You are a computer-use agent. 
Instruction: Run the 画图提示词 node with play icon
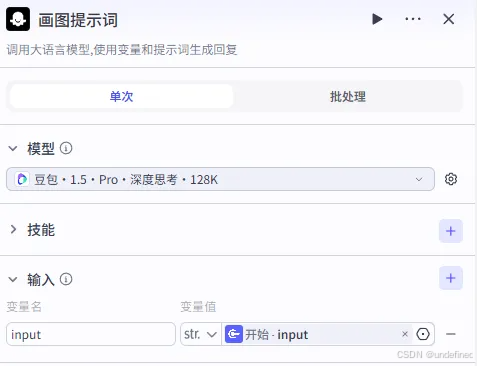(377, 19)
